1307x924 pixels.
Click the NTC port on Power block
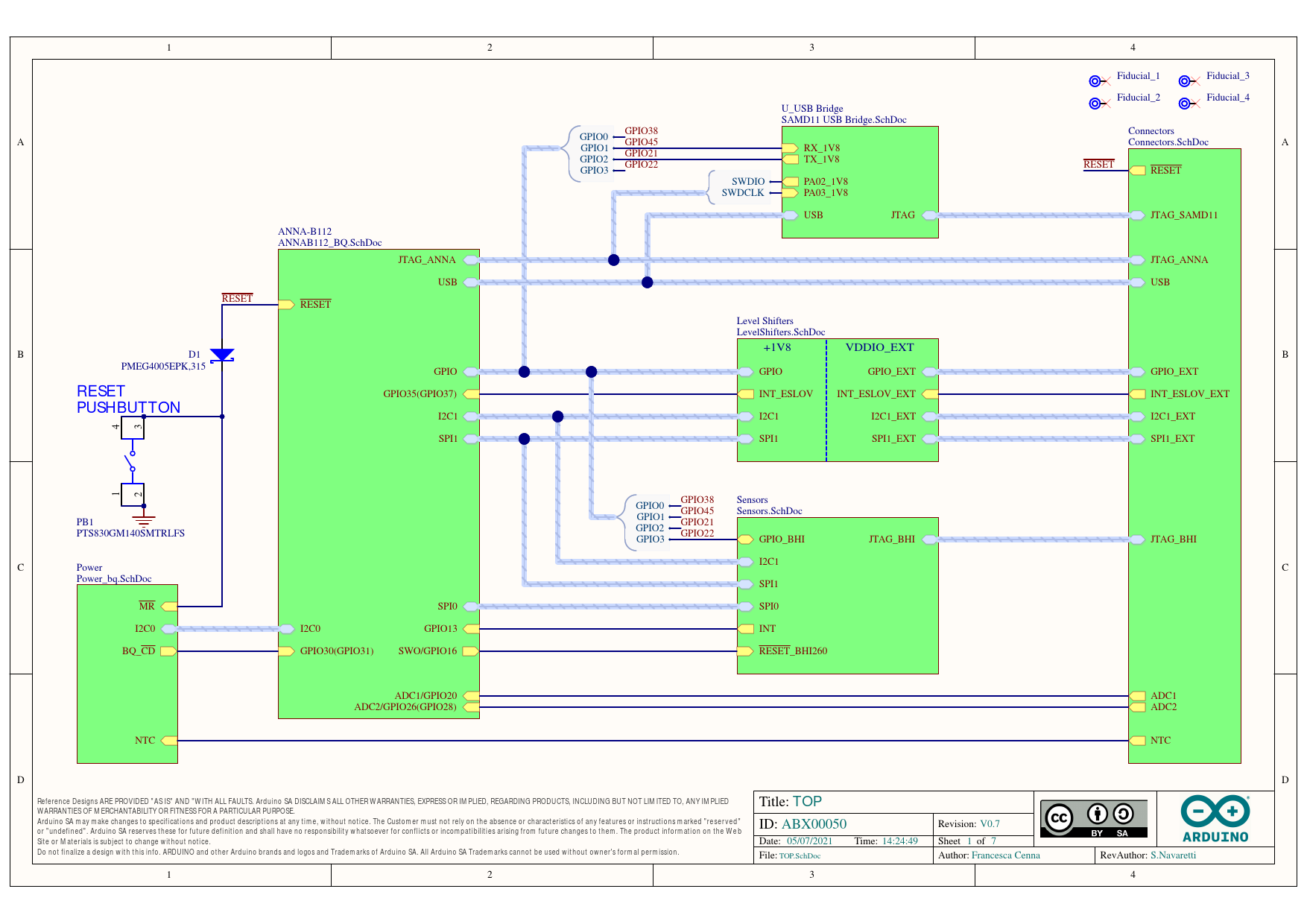coord(169,741)
